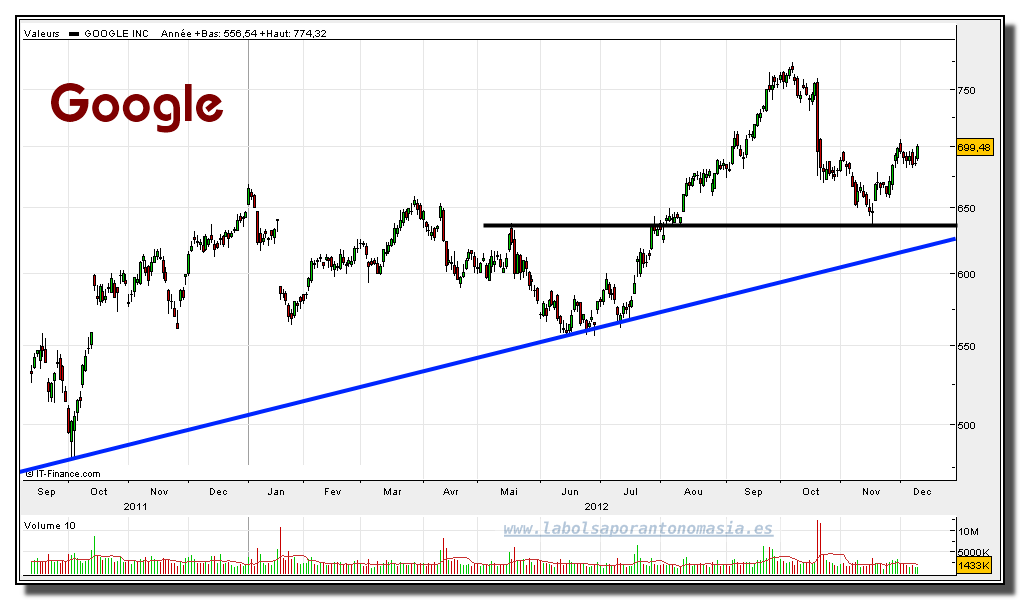
Task: Click the 2011 year label on time axis
Action: click(135, 506)
